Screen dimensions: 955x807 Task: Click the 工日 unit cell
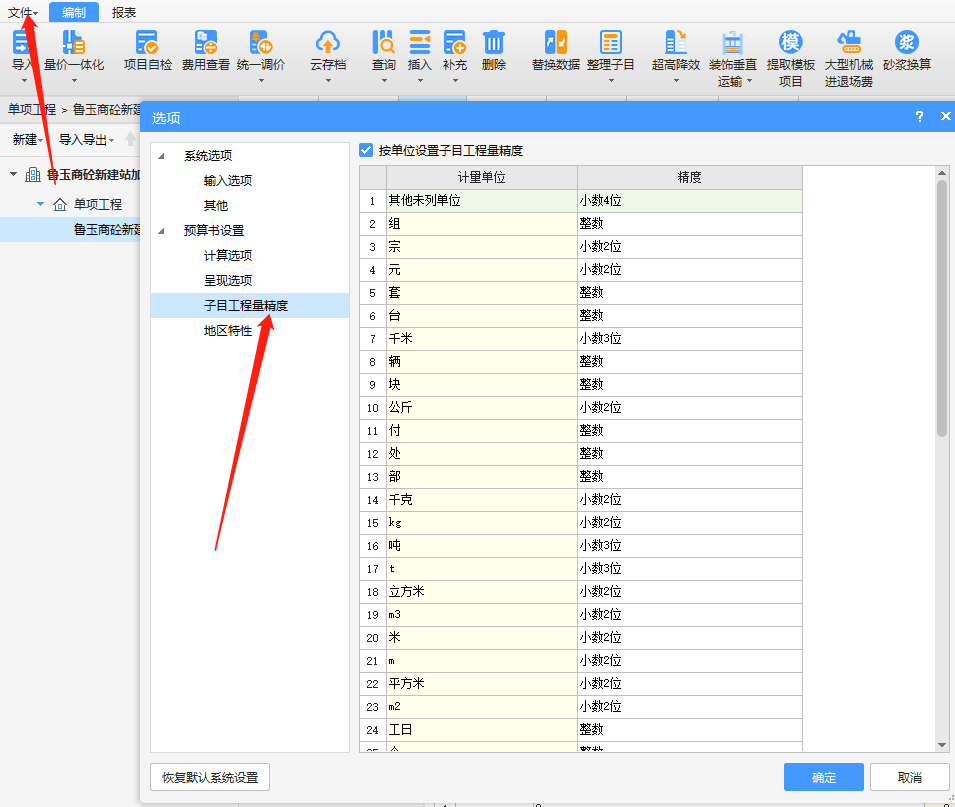click(x=482, y=730)
